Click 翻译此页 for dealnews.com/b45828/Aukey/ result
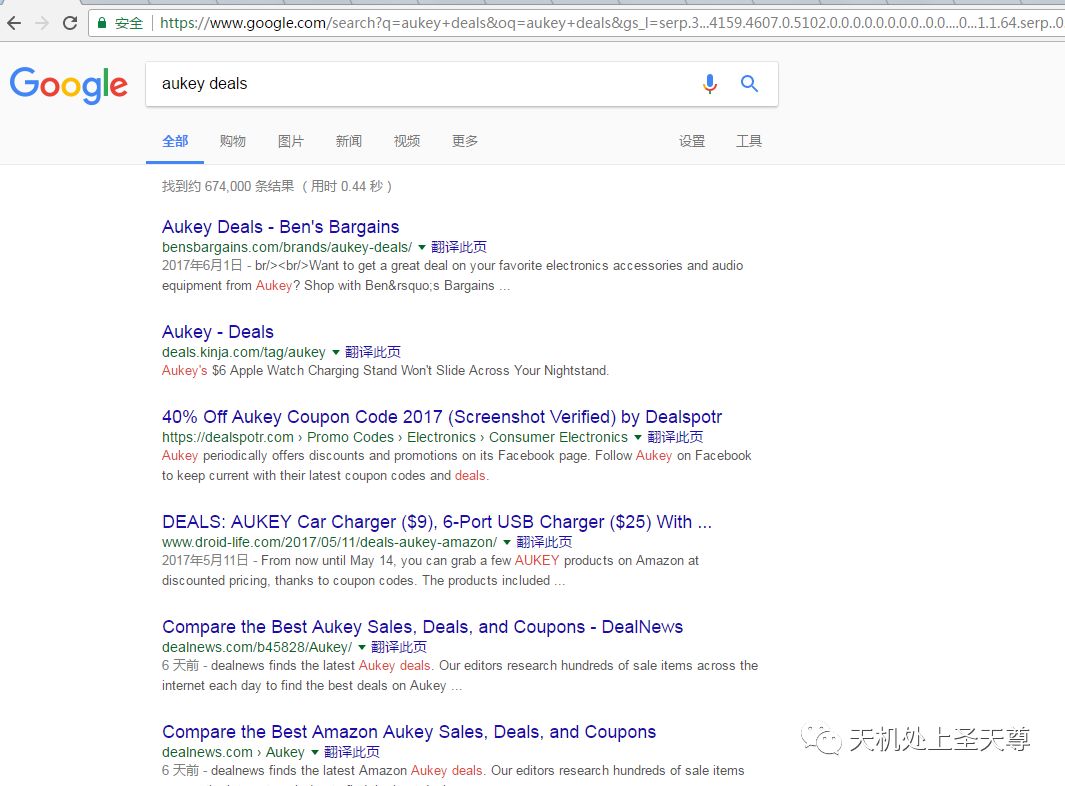Screen dimensions: 1065x786 (x=399, y=647)
